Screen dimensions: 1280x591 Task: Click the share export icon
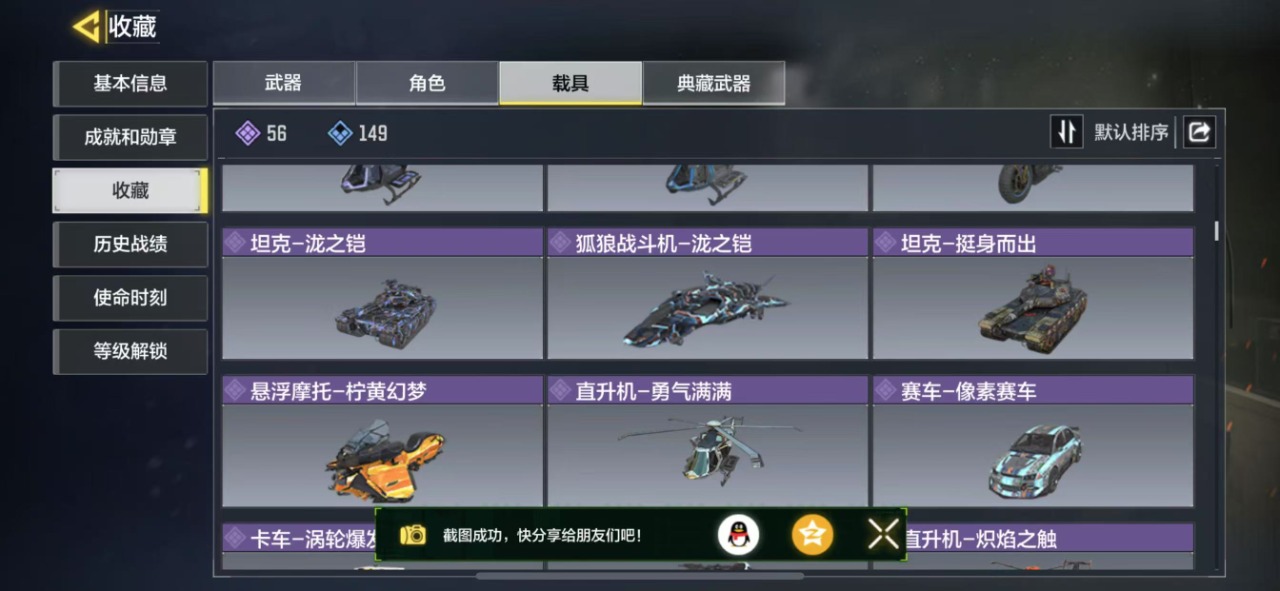1199,132
